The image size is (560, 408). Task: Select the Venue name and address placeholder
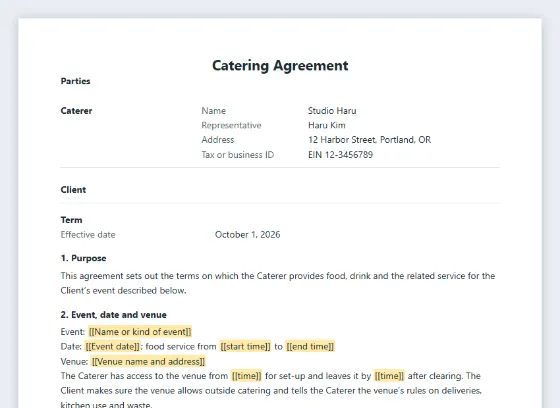148,362
